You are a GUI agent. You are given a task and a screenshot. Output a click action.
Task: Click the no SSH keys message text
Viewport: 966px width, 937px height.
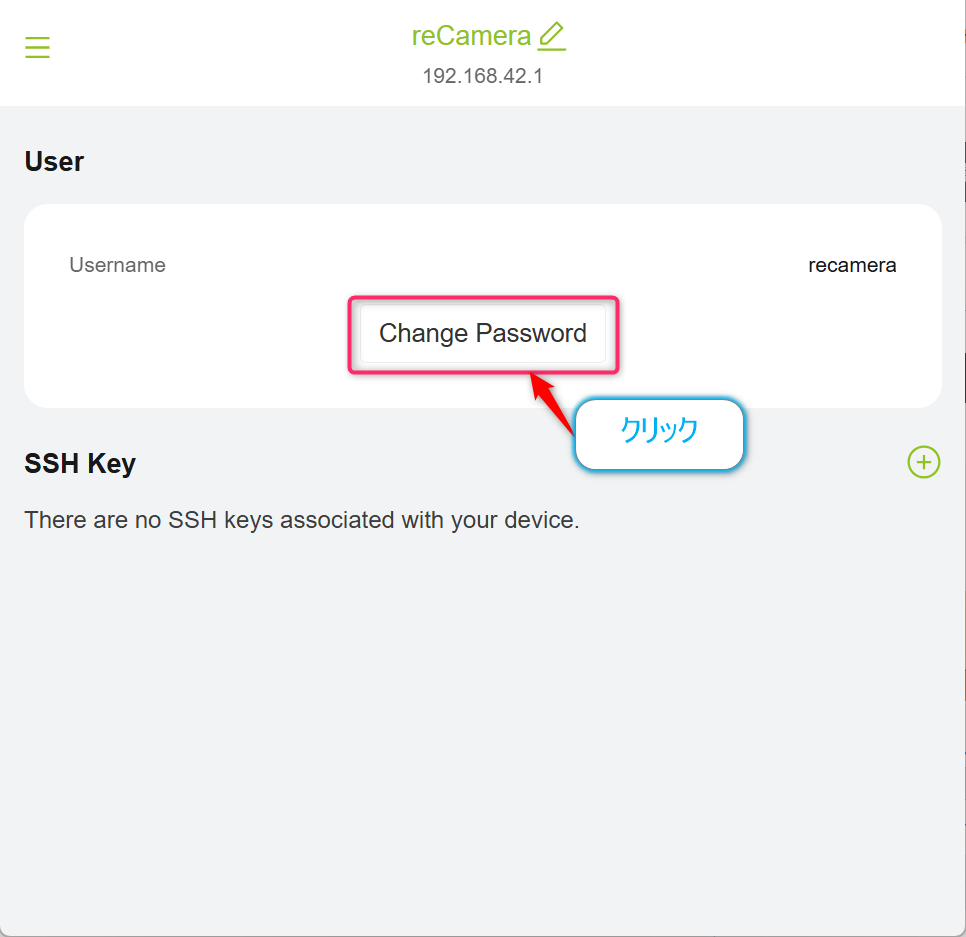[x=302, y=520]
